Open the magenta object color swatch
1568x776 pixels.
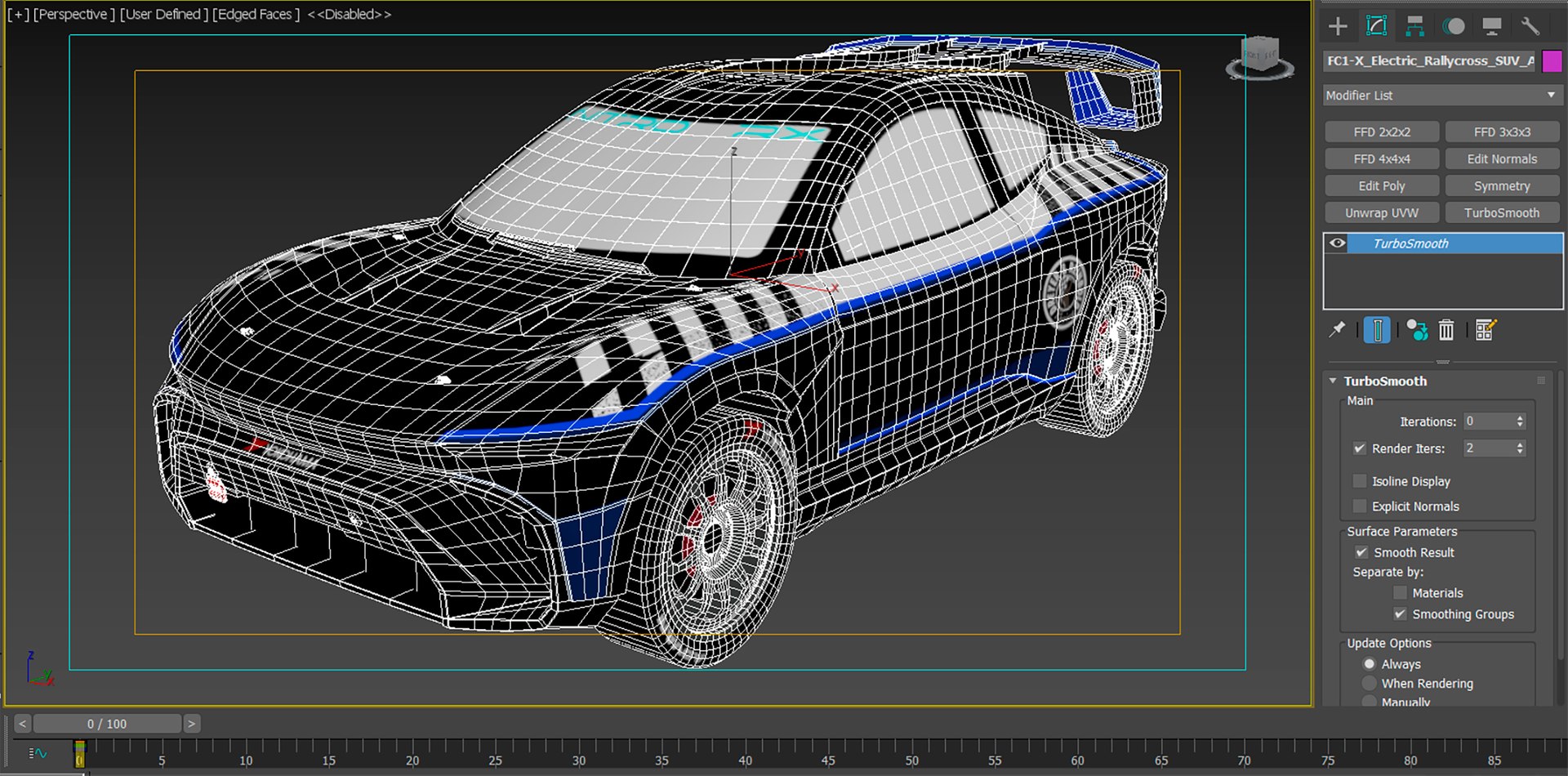click(x=1552, y=61)
